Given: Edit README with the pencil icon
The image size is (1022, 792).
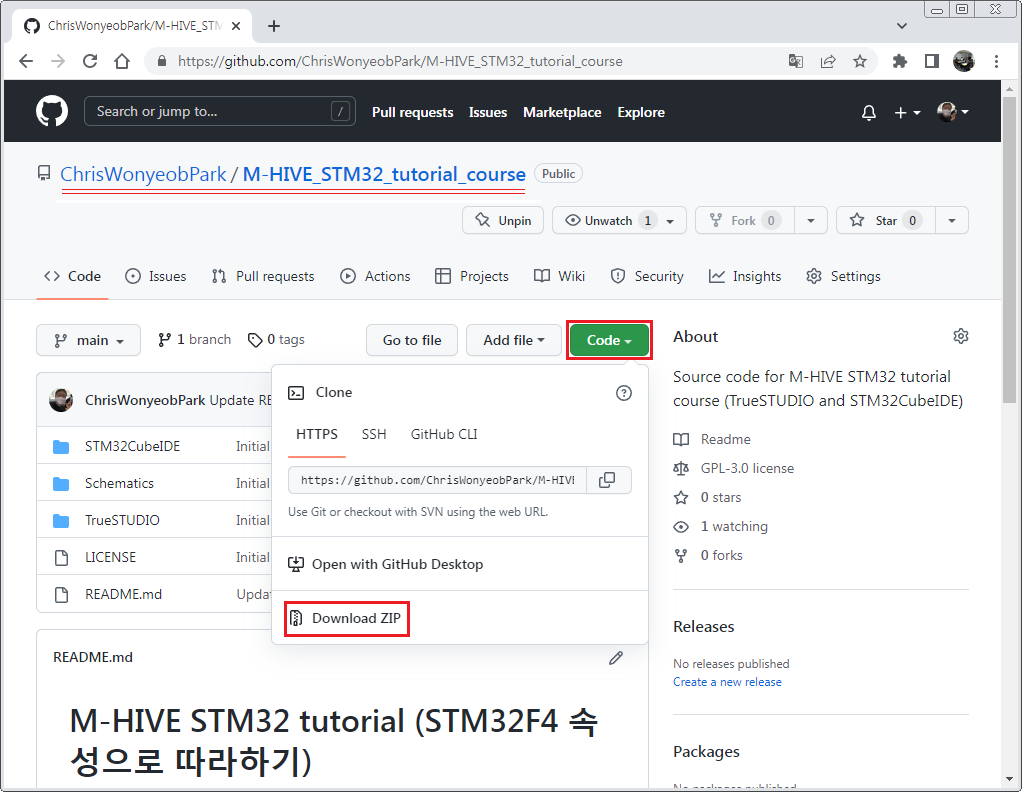Looking at the screenshot, I should pyautogui.click(x=615, y=658).
